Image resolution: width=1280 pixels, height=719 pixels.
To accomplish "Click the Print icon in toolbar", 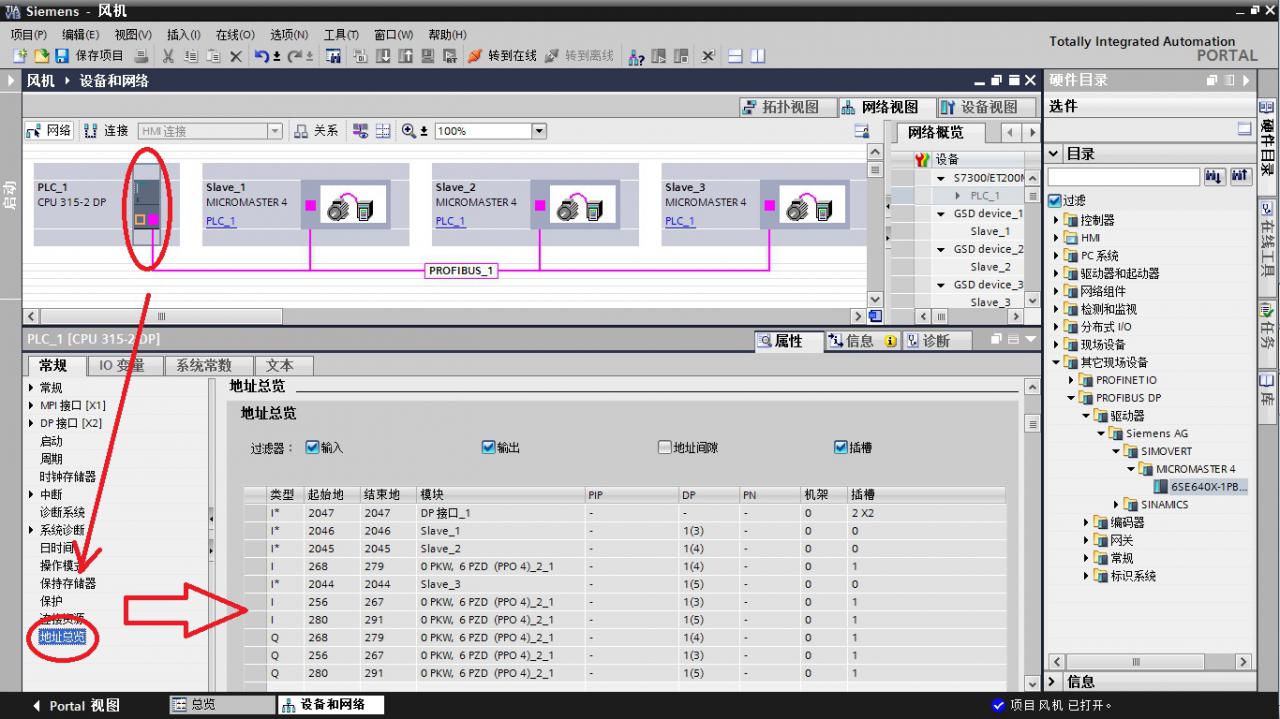I will pos(141,56).
